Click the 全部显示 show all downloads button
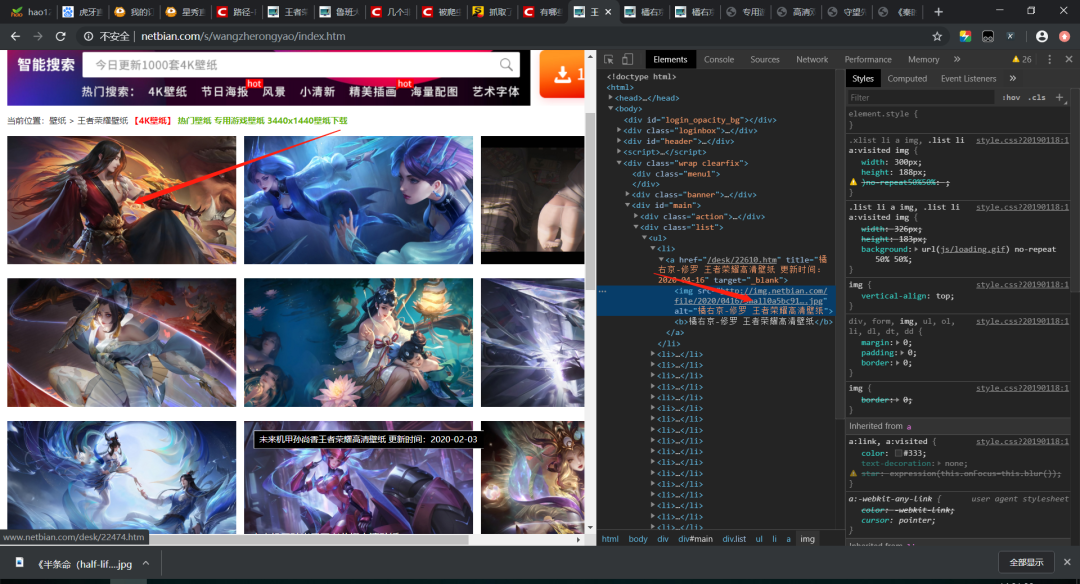Image resolution: width=1080 pixels, height=584 pixels. tap(1026, 562)
